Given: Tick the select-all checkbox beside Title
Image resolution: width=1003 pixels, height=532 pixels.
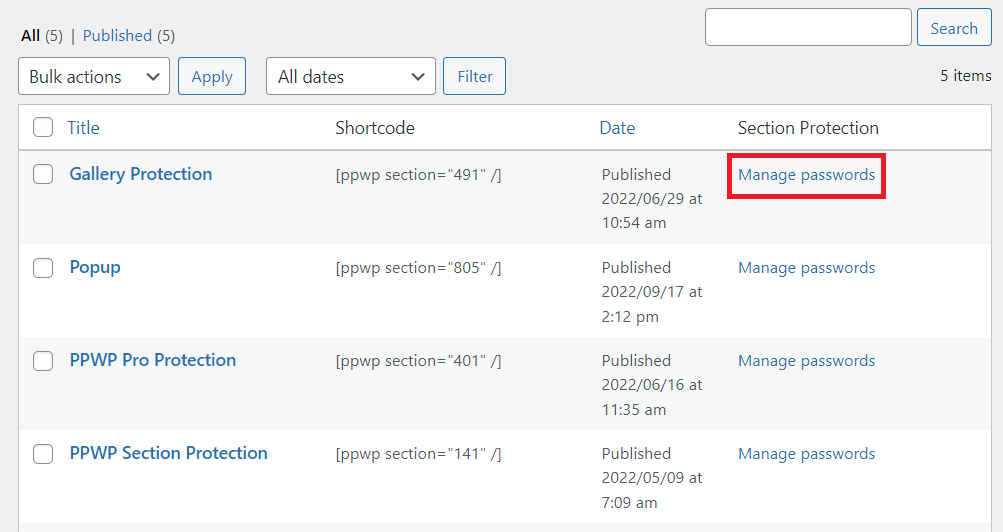Looking at the screenshot, I should [x=43, y=127].
